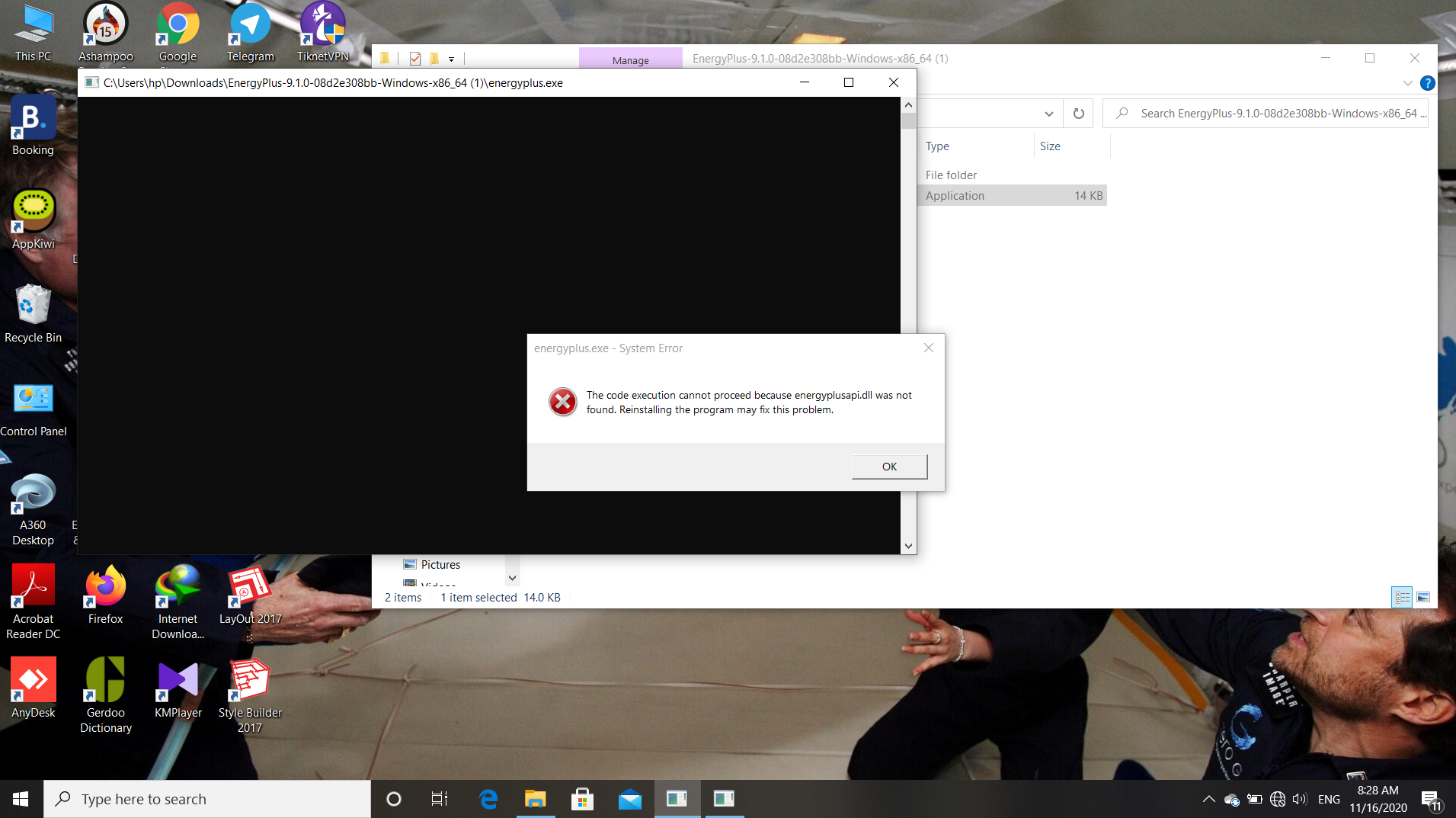Click OK in the System Error dialog
Image resolution: width=1456 pixels, height=818 pixels.
click(x=889, y=467)
